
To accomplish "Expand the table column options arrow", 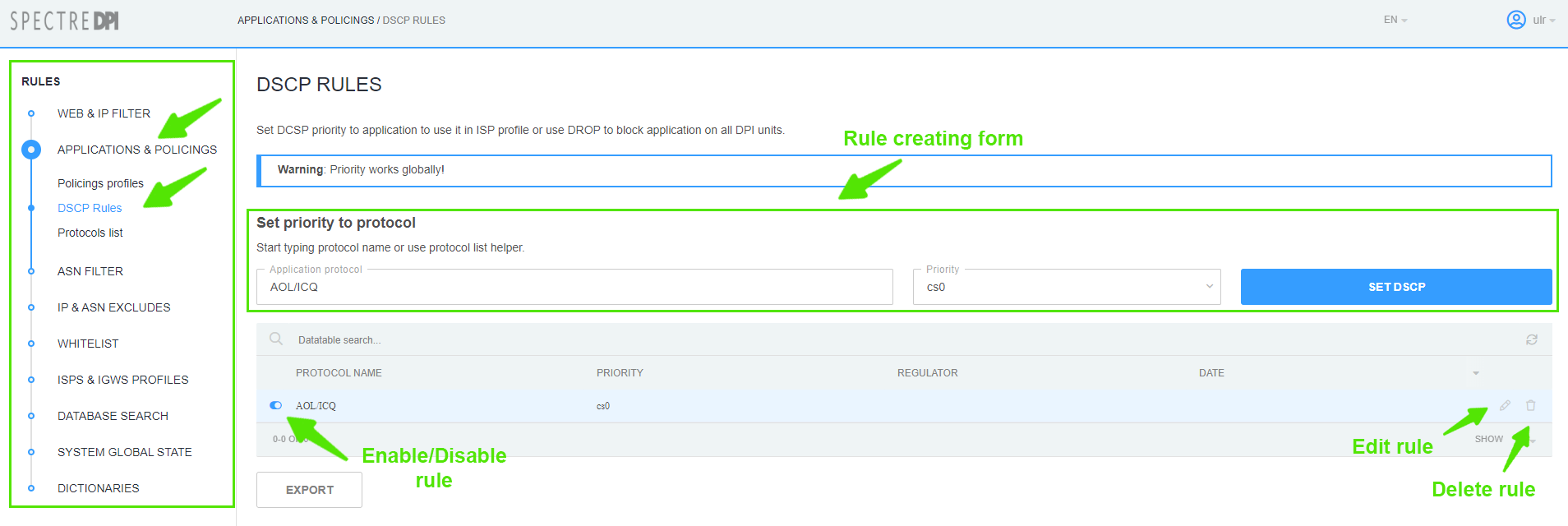I will point(1475,373).
